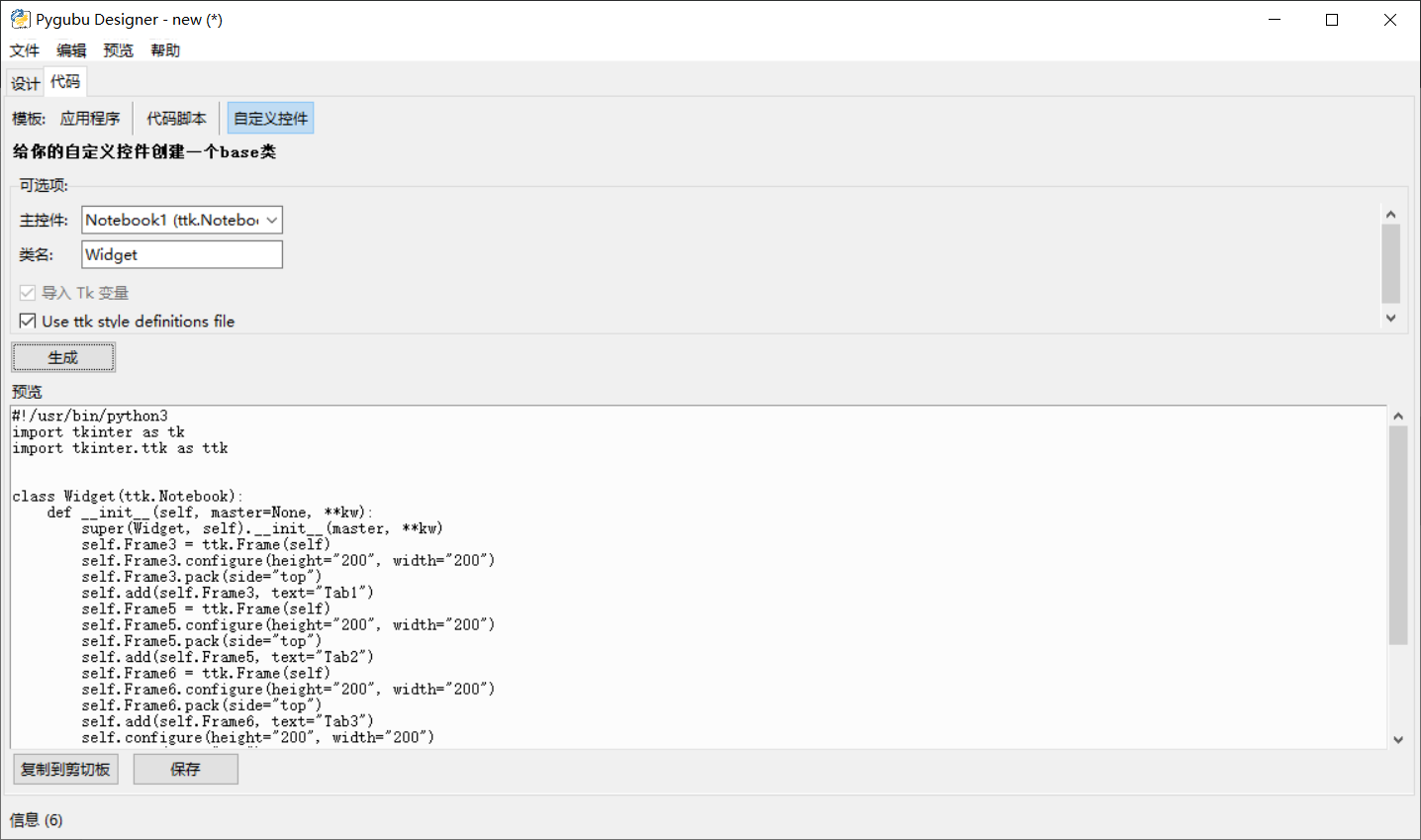Select the 自定义控件 template
Screen dimensions: 1421x840
(270, 119)
